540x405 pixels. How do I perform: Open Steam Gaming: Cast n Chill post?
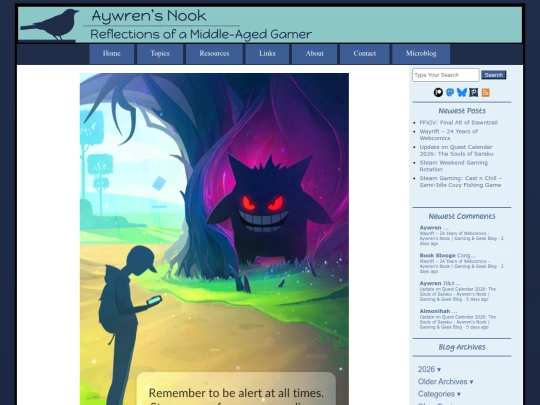(460, 181)
